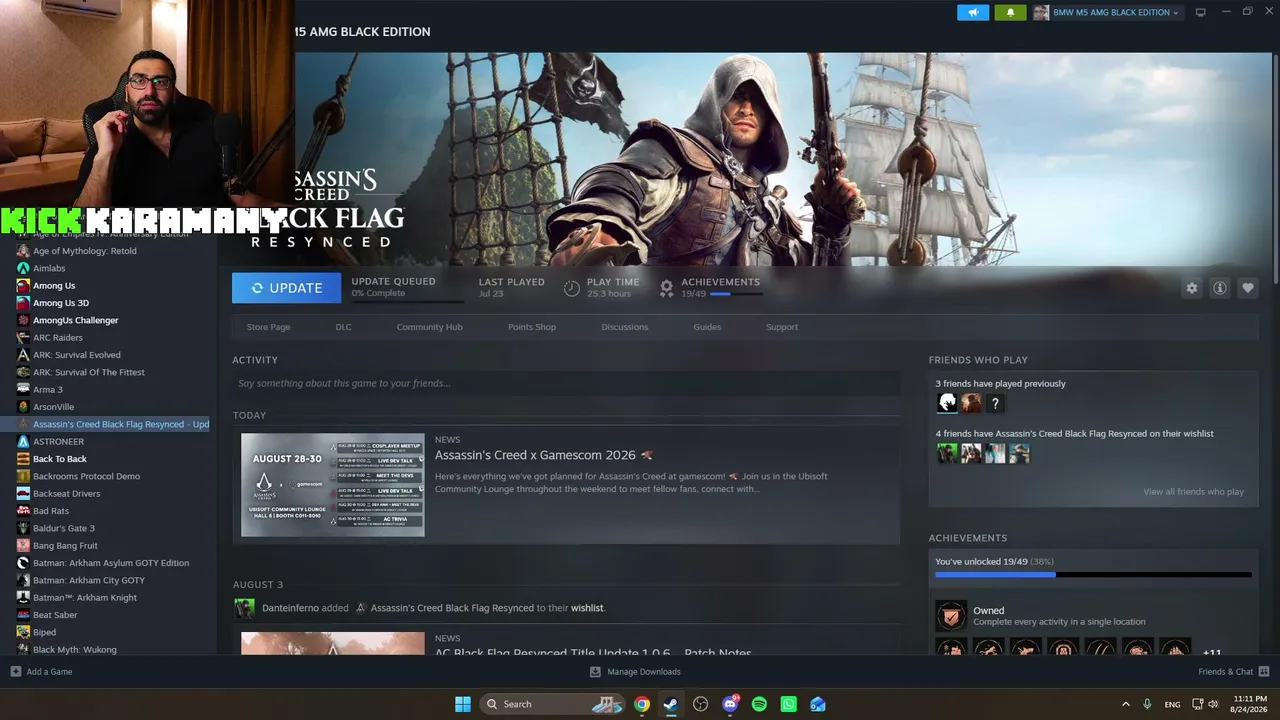Show game info via the circled i icon
1280x720 pixels.
point(1220,288)
